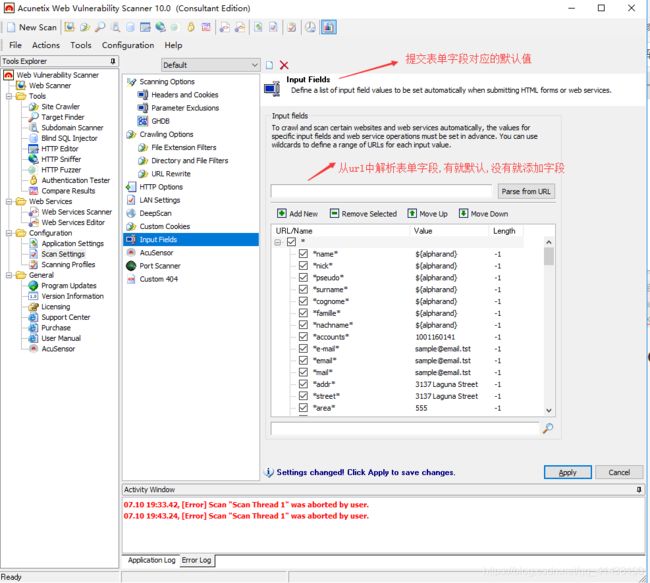Click the reporter toolbar icon at far right
The height and width of the screenshot is (583, 650).
[x=329, y=27]
